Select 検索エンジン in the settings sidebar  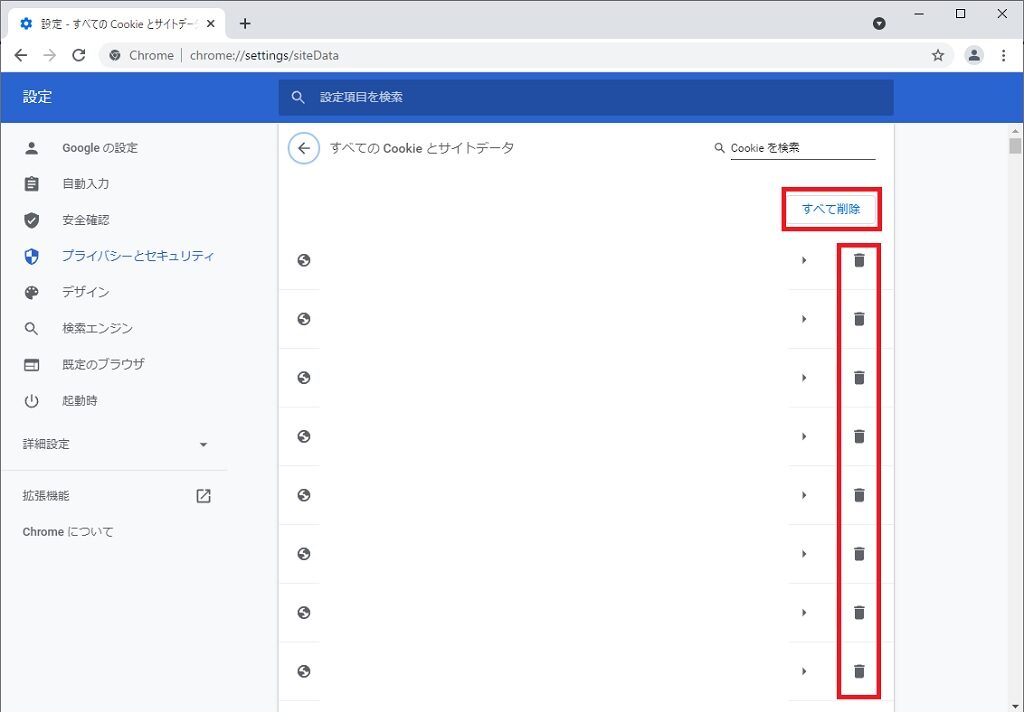click(x=97, y=328)
